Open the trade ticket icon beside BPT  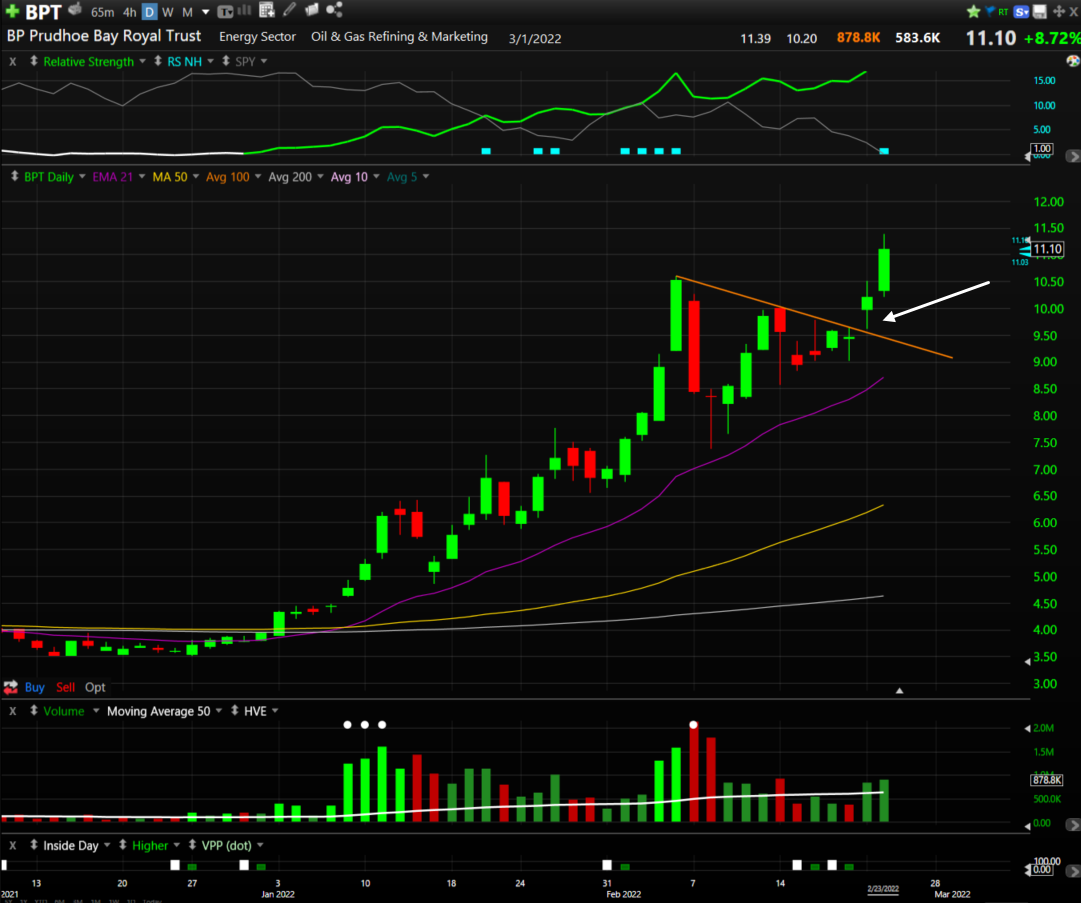[75, 10]
